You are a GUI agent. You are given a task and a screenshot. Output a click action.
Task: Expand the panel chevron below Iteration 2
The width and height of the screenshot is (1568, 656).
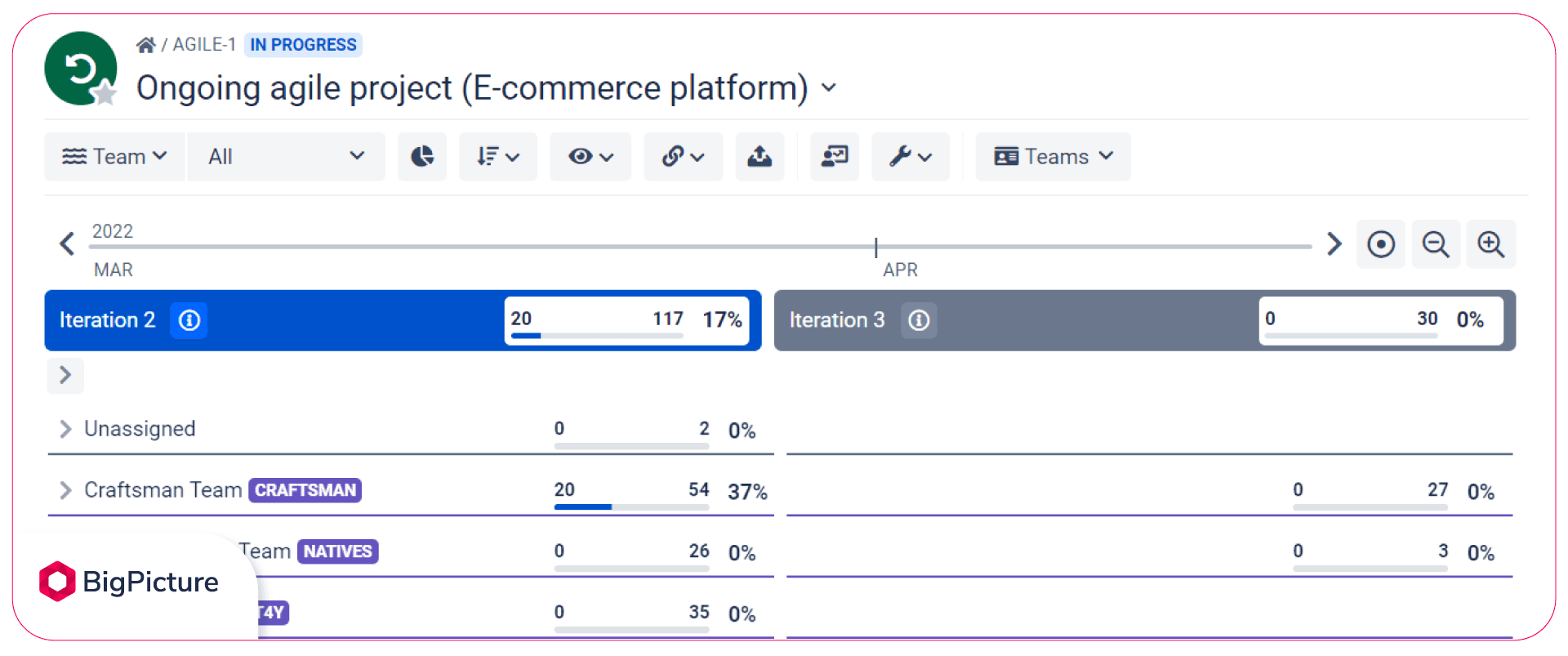(x=65, y=375)
